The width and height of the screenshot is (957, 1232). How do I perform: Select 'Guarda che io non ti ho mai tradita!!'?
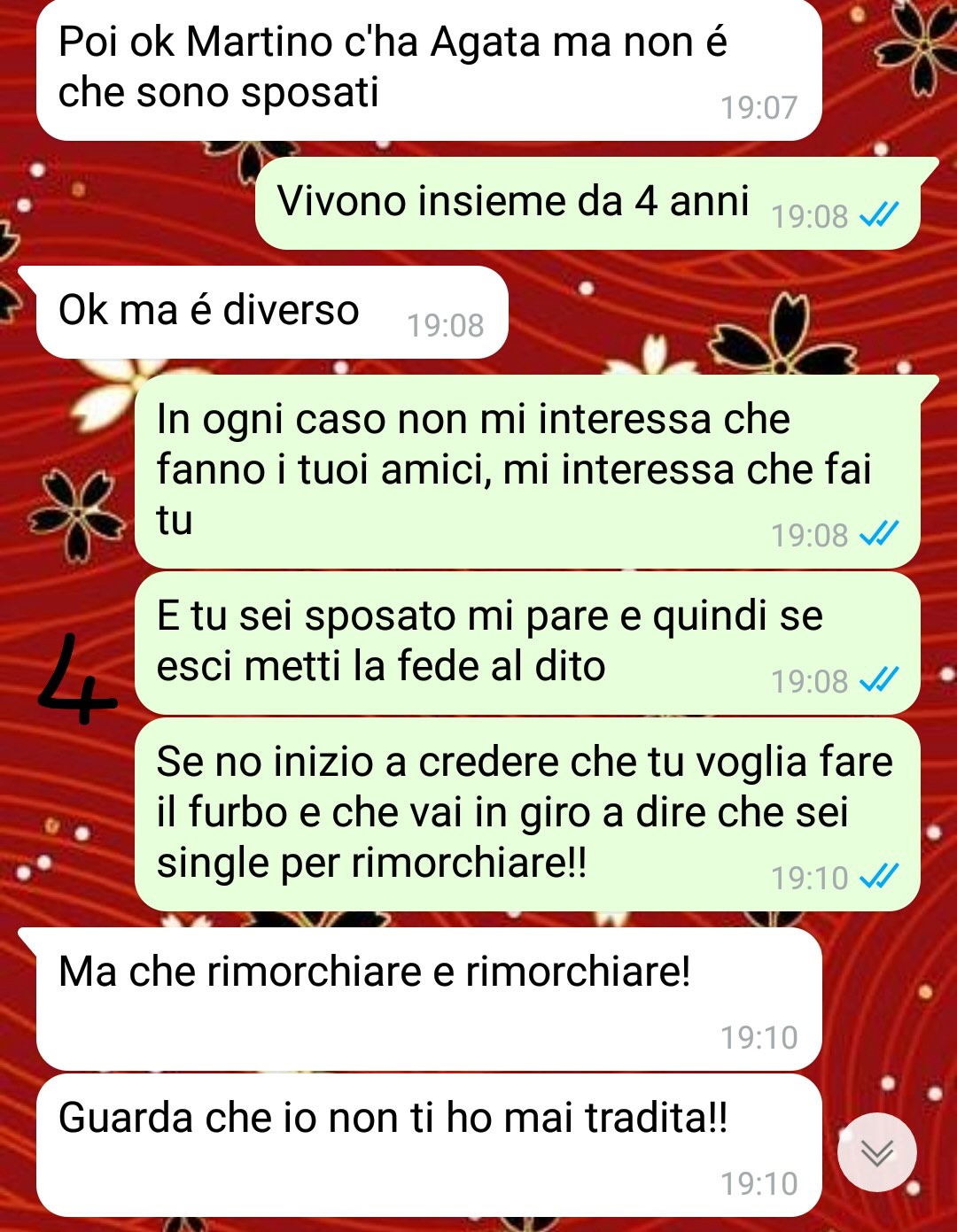(429, 1145)
